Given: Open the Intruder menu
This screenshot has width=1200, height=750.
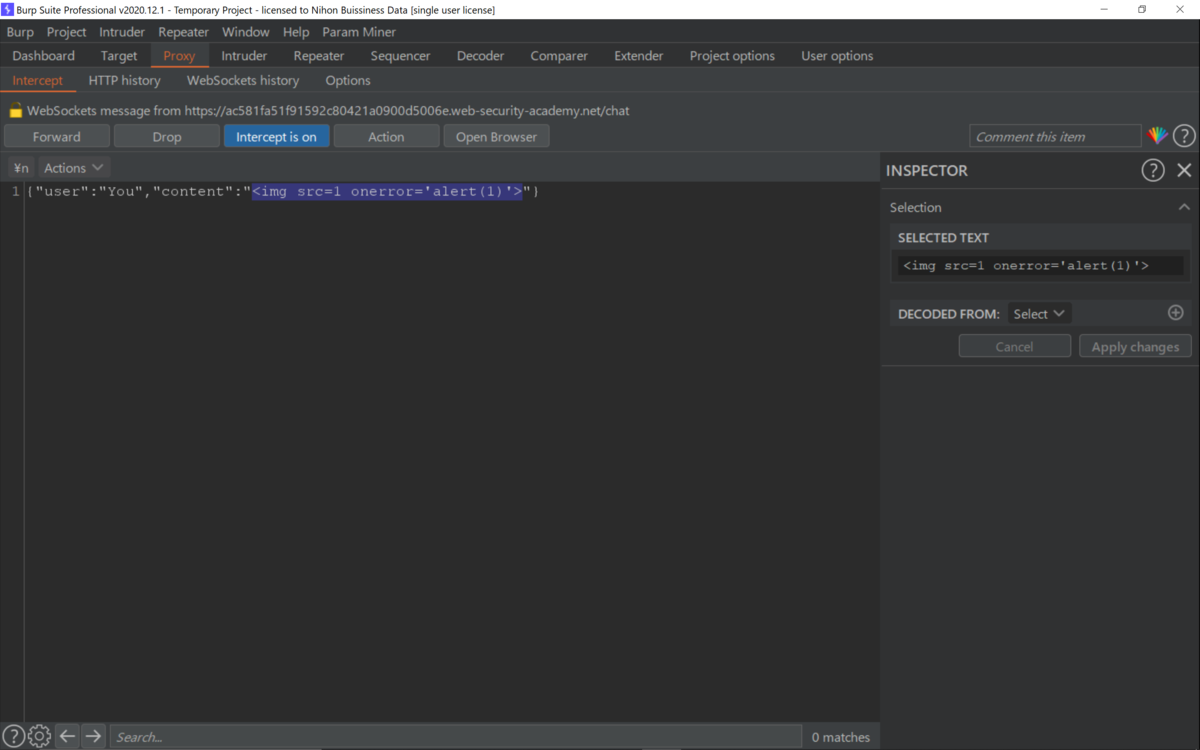Looking at the screenshot, I should (122, 32).
